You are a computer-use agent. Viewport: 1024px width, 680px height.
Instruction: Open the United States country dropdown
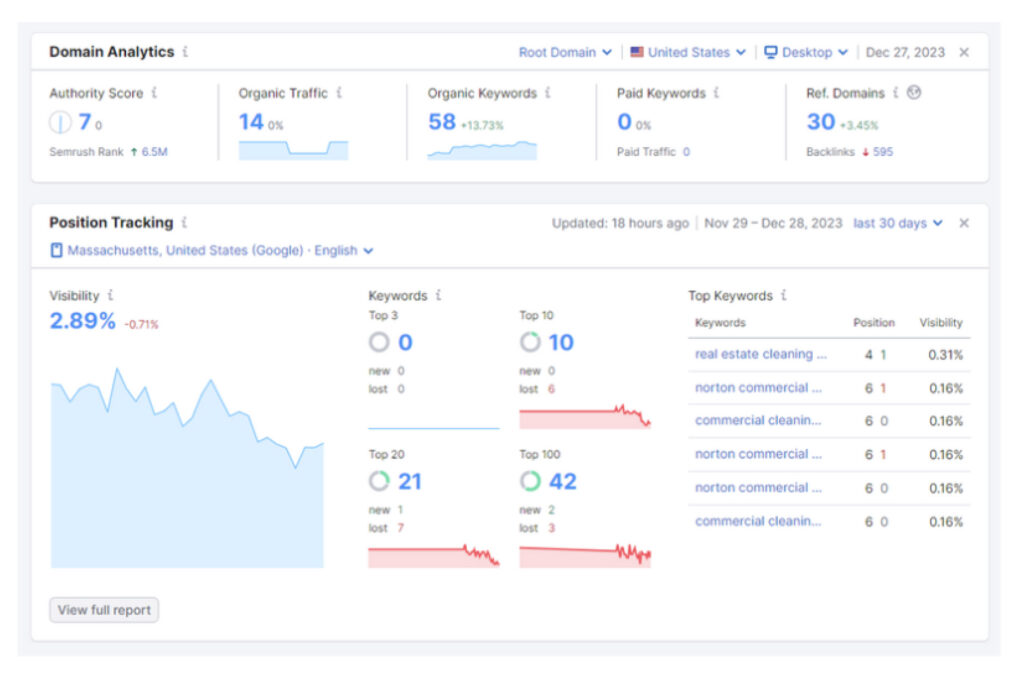tap(688, 52)
